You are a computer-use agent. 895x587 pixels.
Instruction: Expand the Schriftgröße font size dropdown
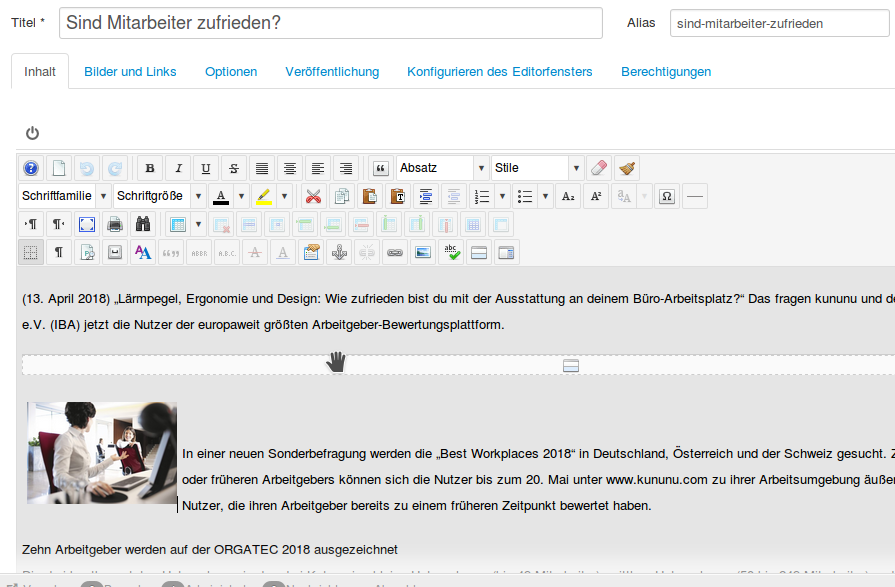pos(199,196)
